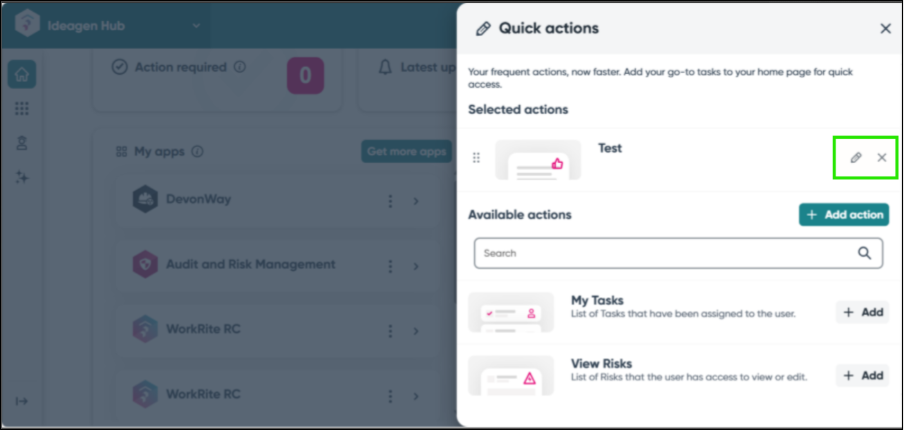Remove the Test action with X icon
904x430 pixels.
click(x=881, y=158)
